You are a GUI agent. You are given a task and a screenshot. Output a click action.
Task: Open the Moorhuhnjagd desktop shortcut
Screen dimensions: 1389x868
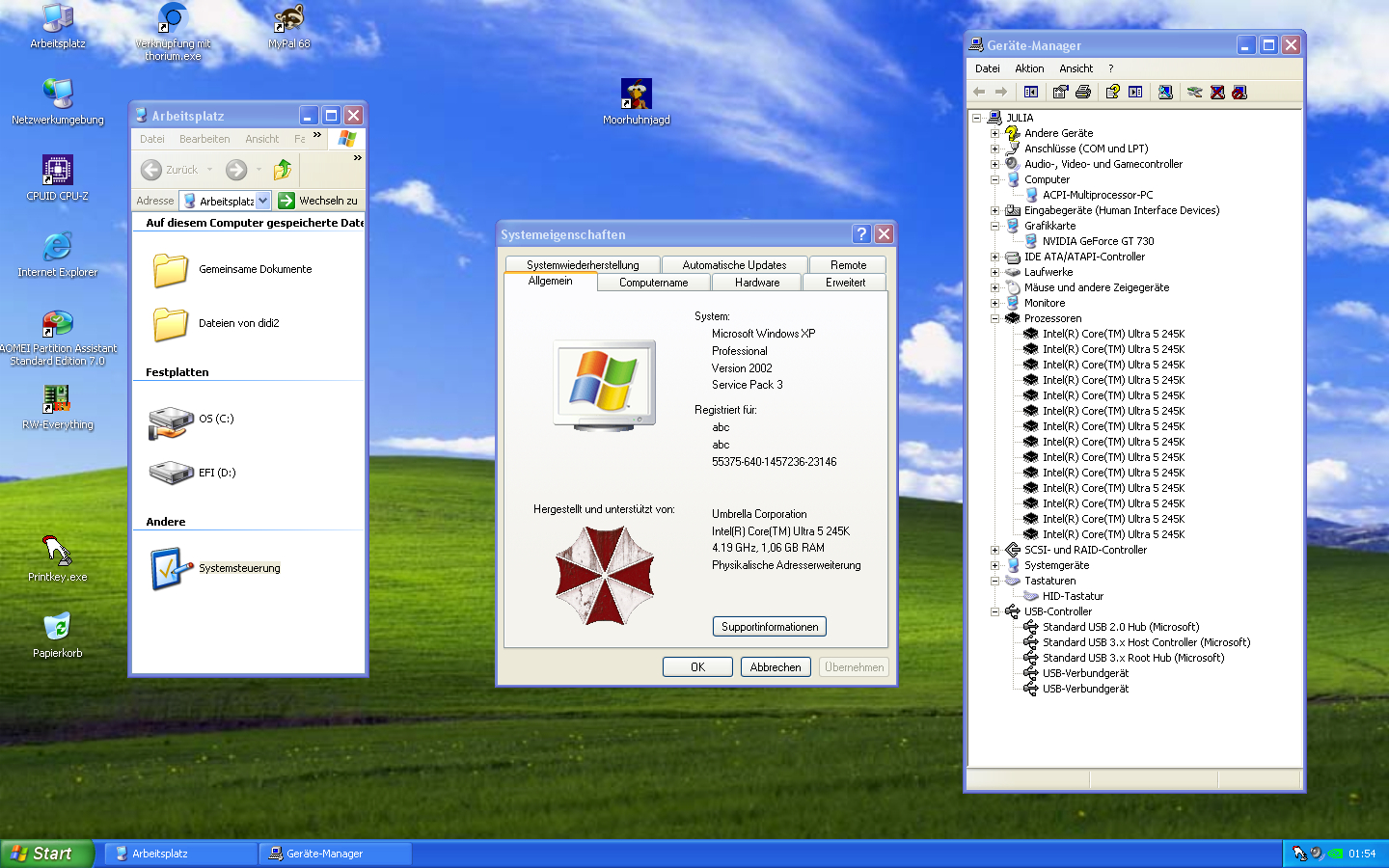click(636, 95)
